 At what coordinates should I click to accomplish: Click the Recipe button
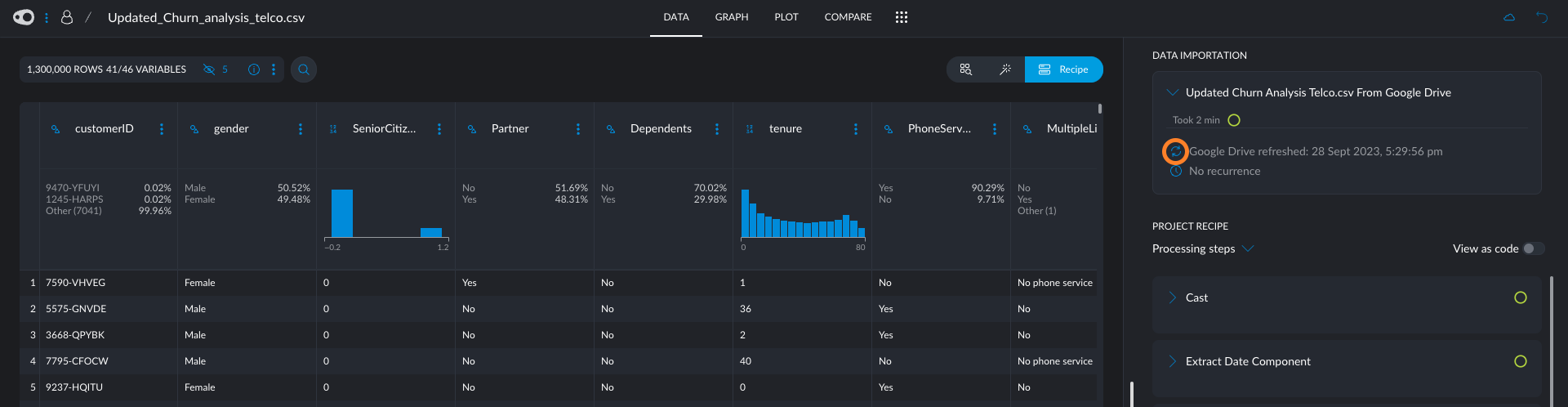[1063, 69]
